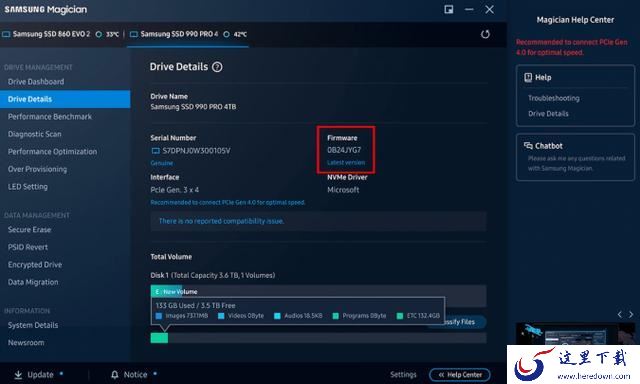Click the compact view window icon
This screenshot has height=384, width=640.
pyautogui.click(x=449, y=9)
